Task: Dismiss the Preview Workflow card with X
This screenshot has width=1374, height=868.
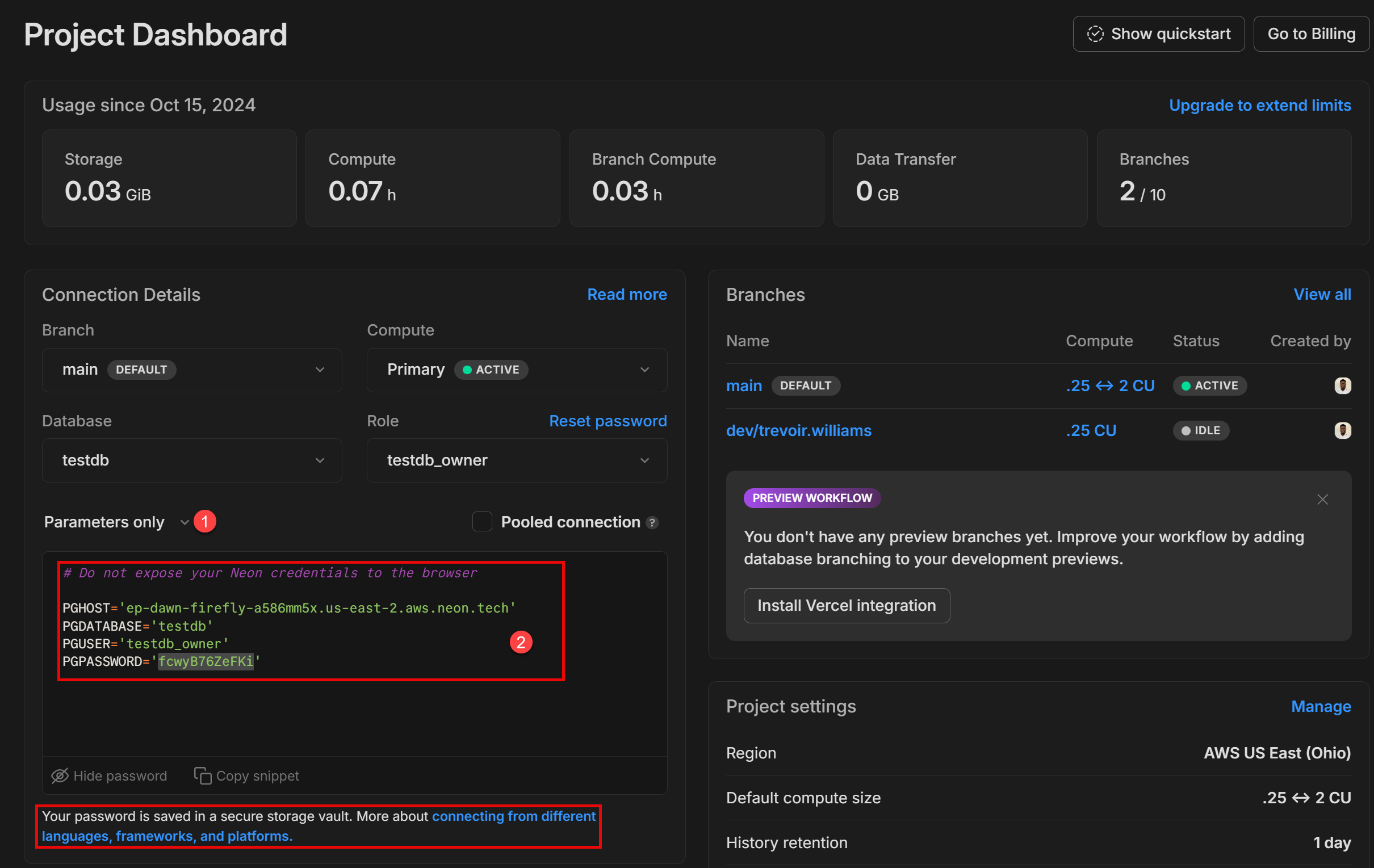Action: (1322, 500)
